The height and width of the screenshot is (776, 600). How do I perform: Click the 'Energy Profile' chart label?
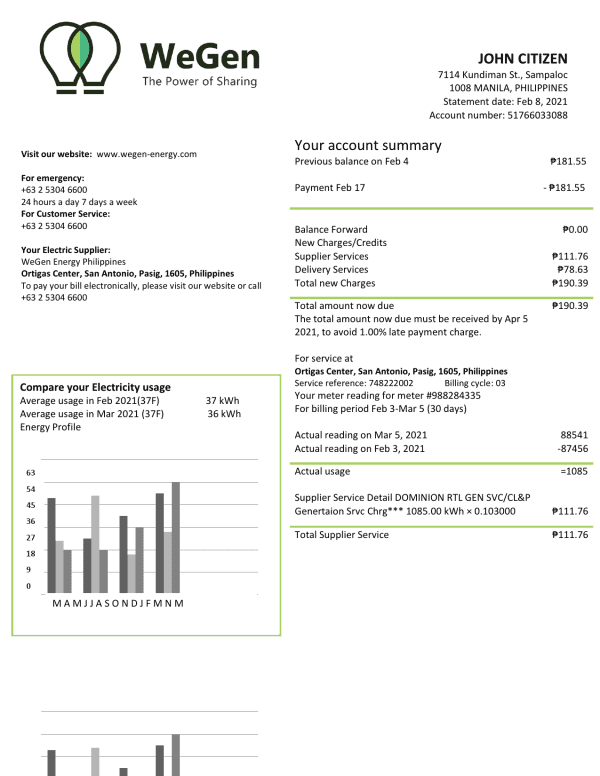click(51, 427)
